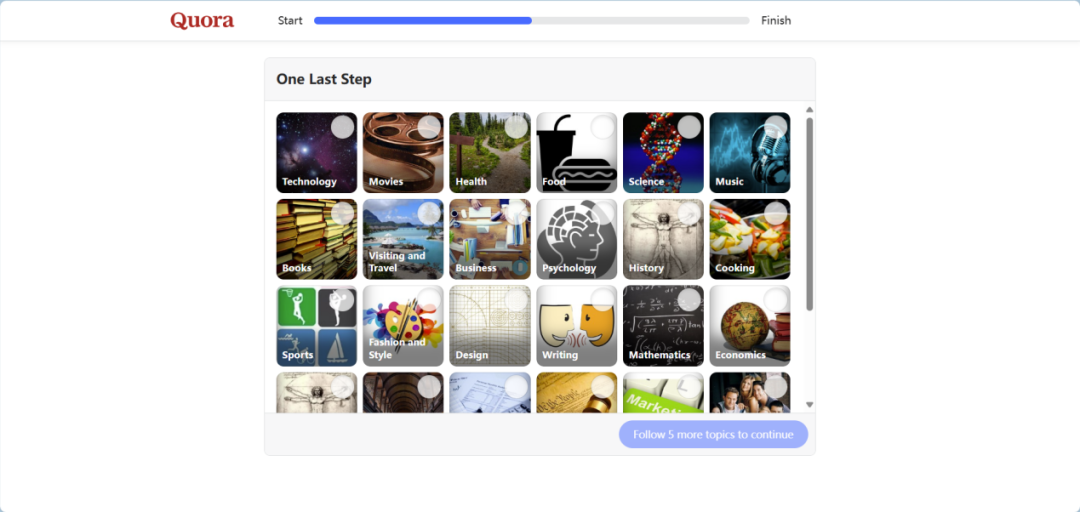Pick the Food drink-and-burger icon tile
Screen dimensions: 1080x512
coord(577,152)
